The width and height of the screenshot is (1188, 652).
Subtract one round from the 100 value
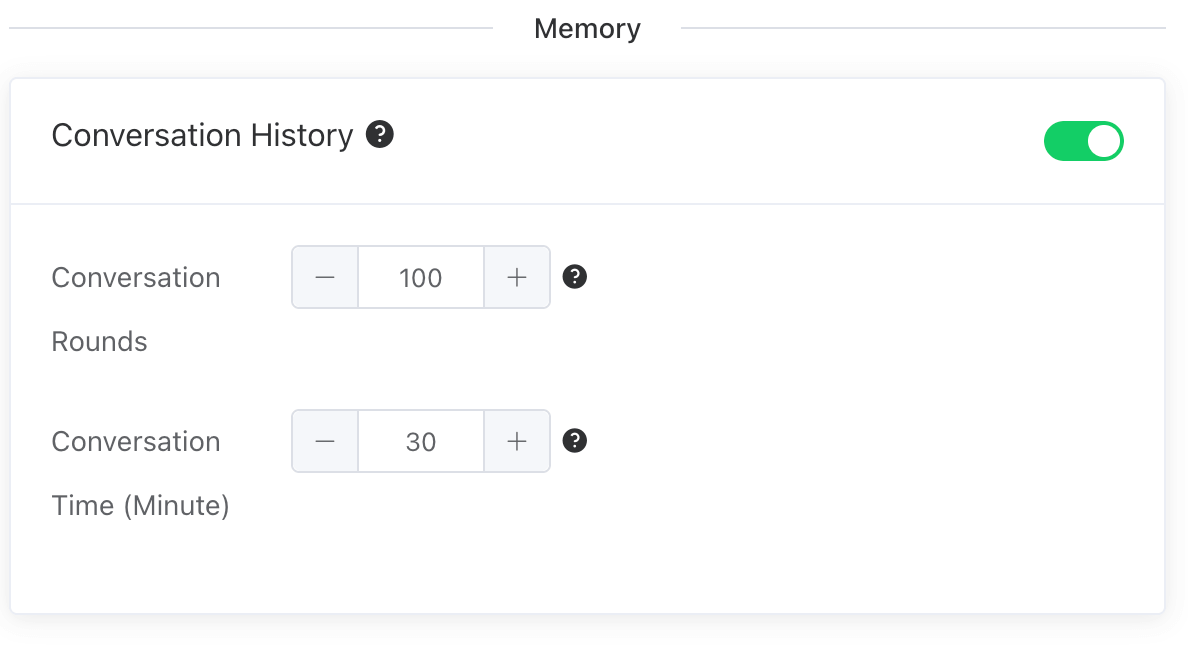click(325, 277)
